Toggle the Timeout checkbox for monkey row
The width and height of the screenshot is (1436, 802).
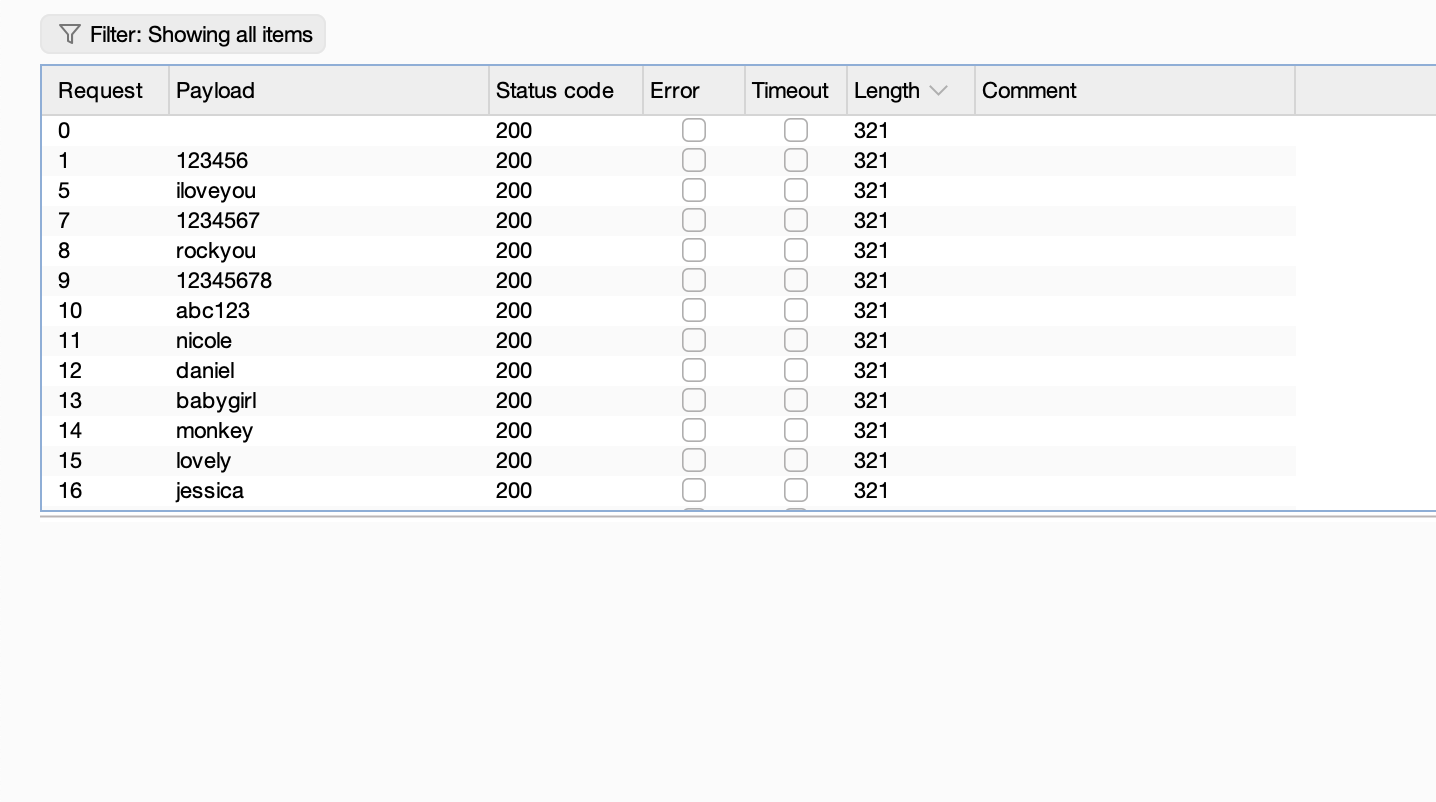coord(796,430)
